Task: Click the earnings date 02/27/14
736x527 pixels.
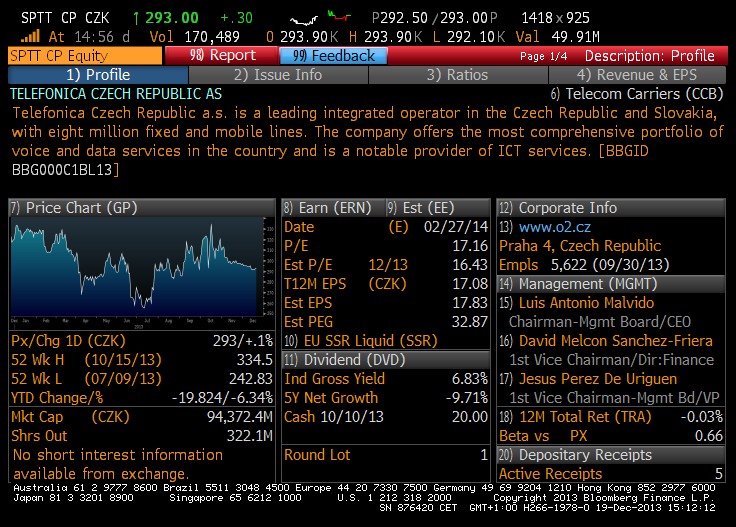Action: click(456, 227)
